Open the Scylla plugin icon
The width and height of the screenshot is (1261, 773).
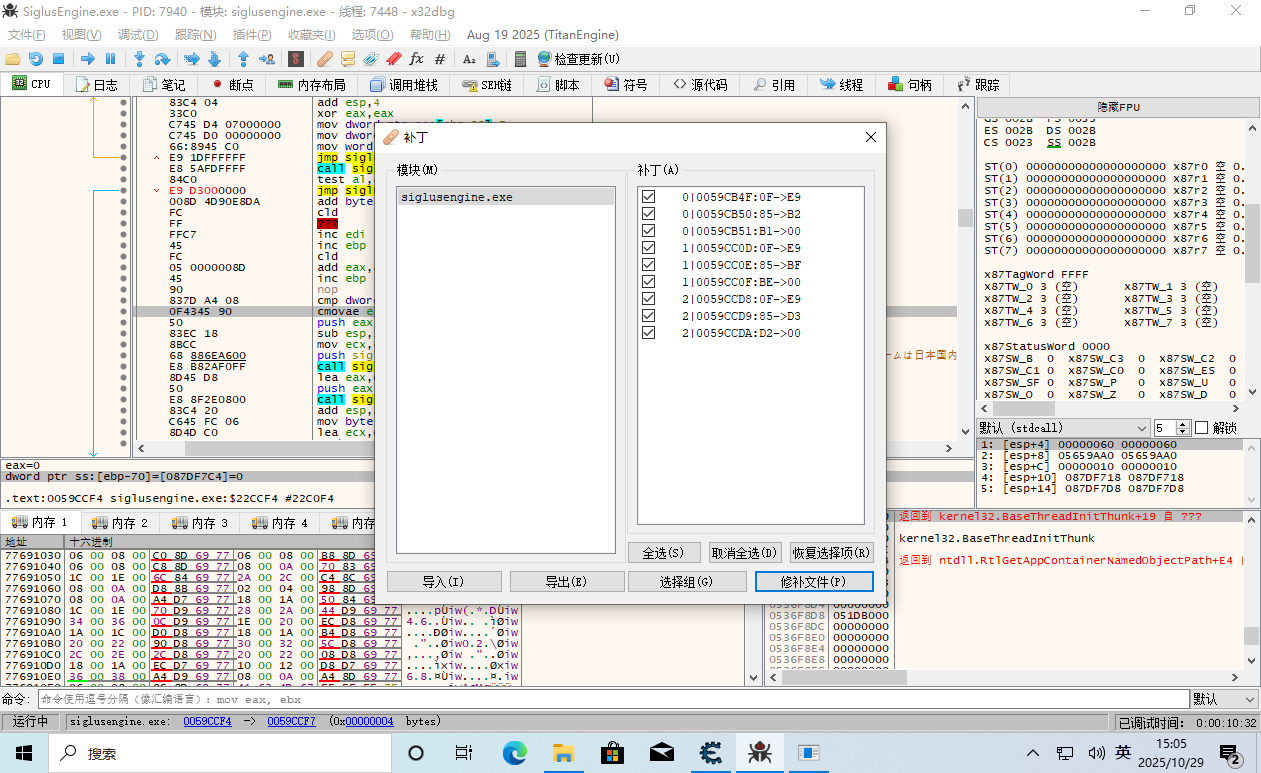(296, 59)
